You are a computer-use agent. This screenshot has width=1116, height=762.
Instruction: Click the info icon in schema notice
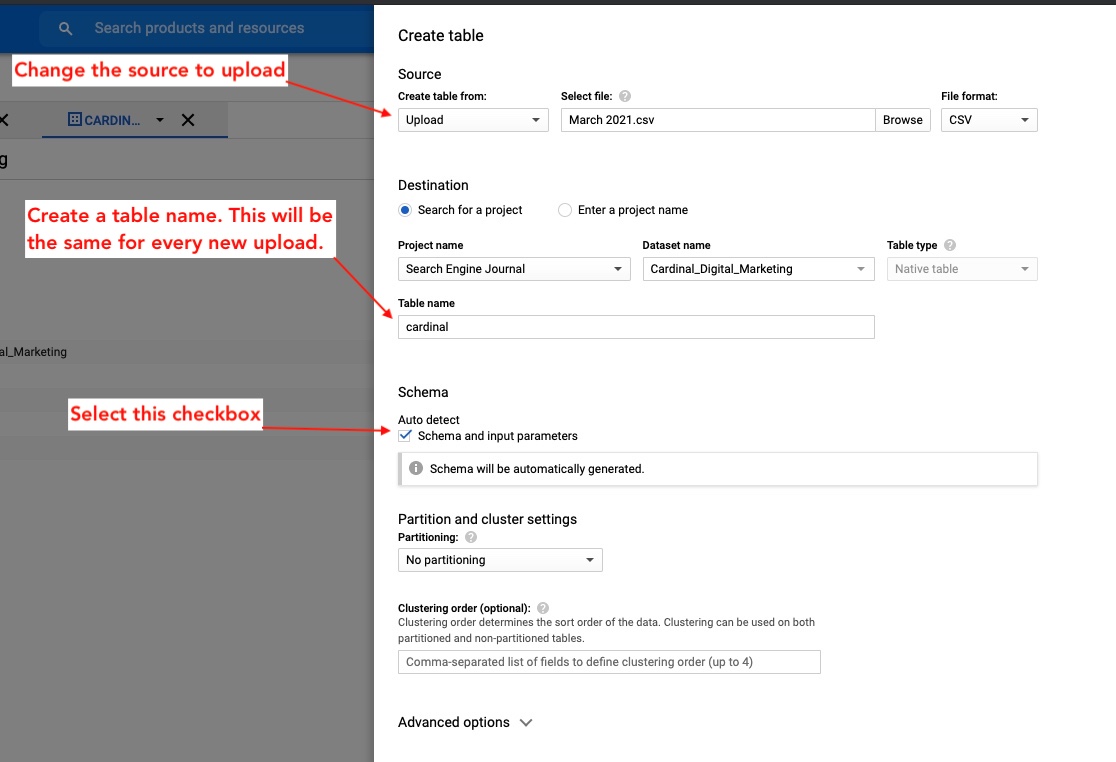tap(416, 468)
